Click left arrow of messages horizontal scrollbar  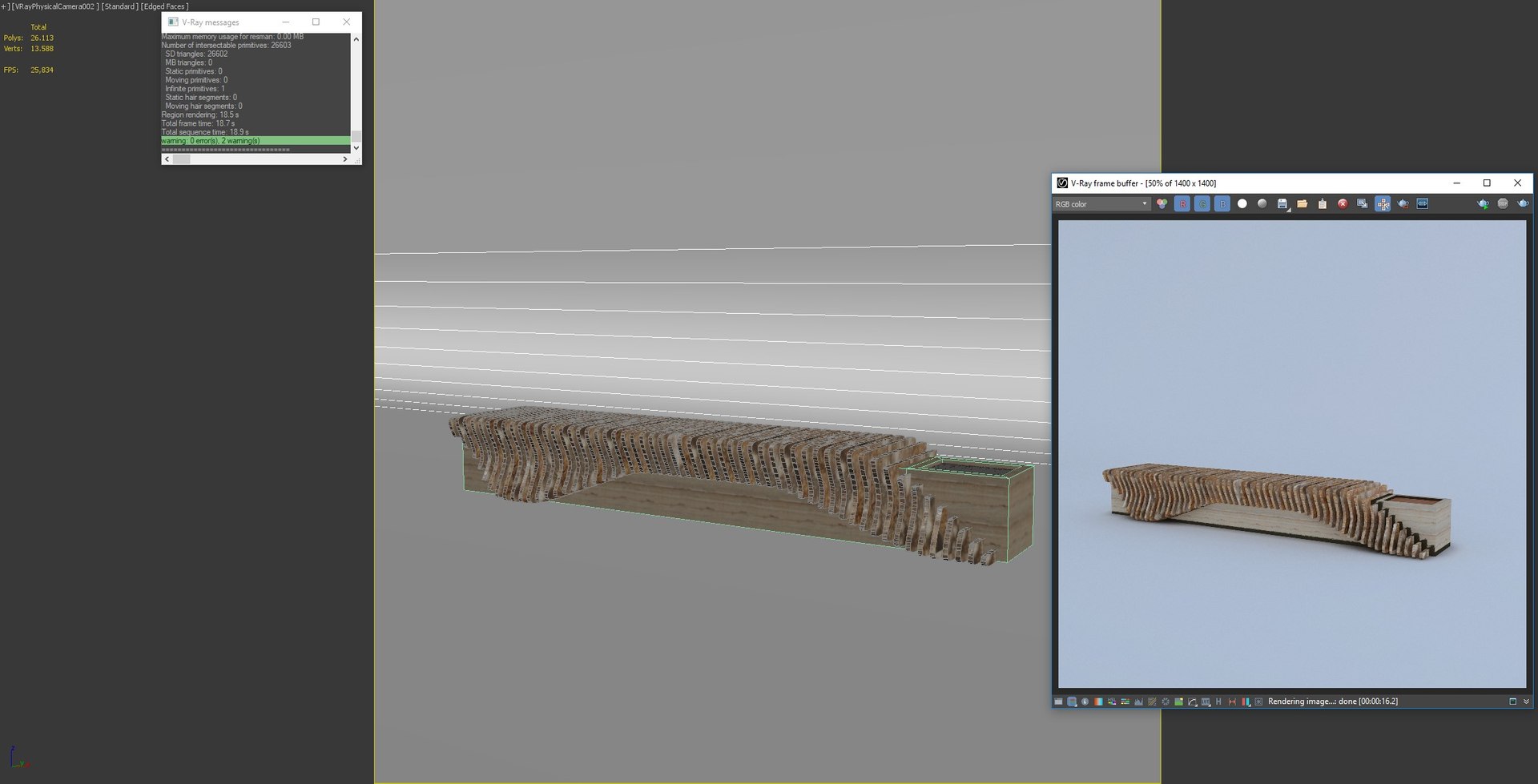click(167, 159)
